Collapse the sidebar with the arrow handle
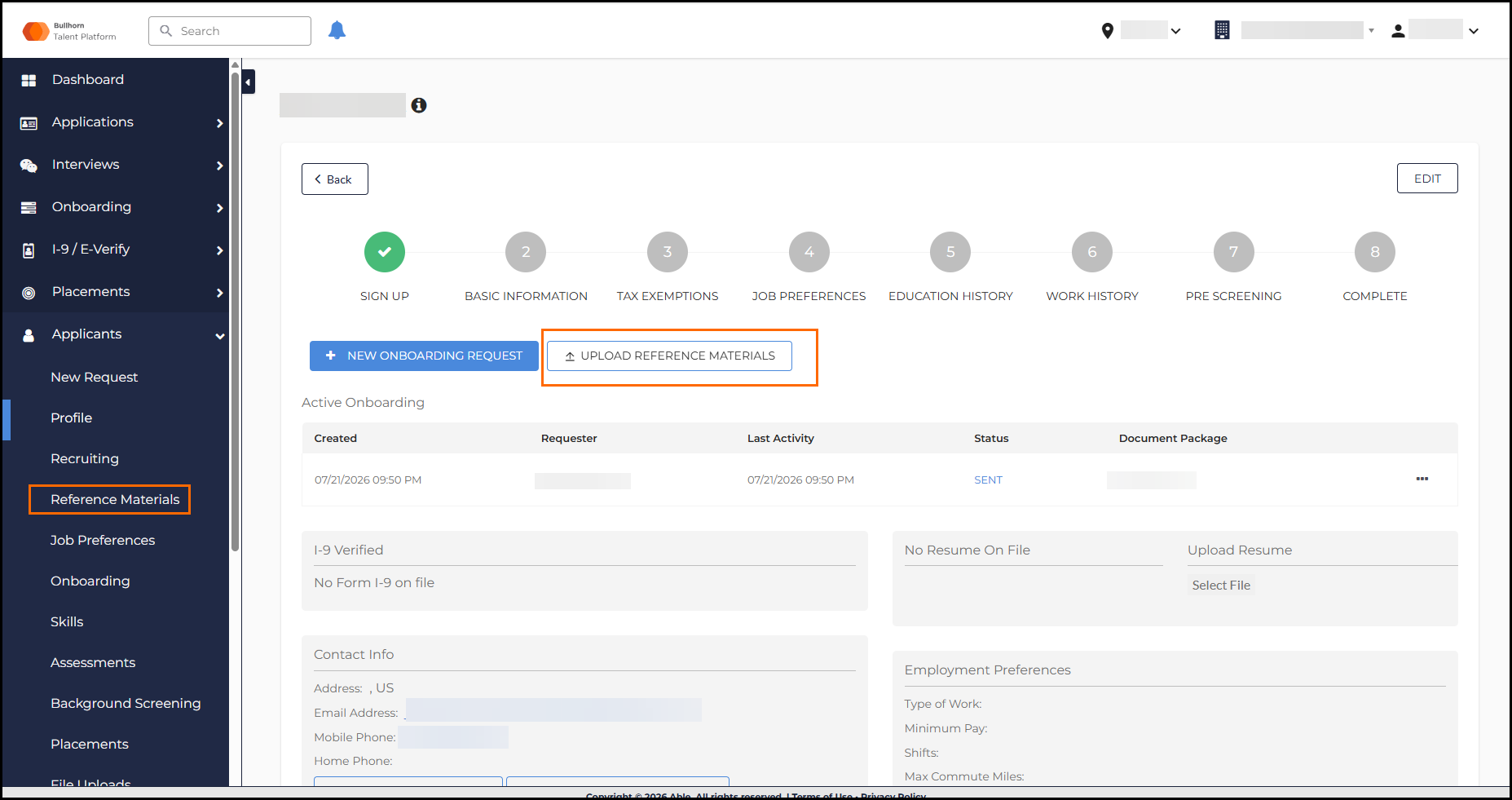Screen dimensions: 1512x800 point(249,82)
